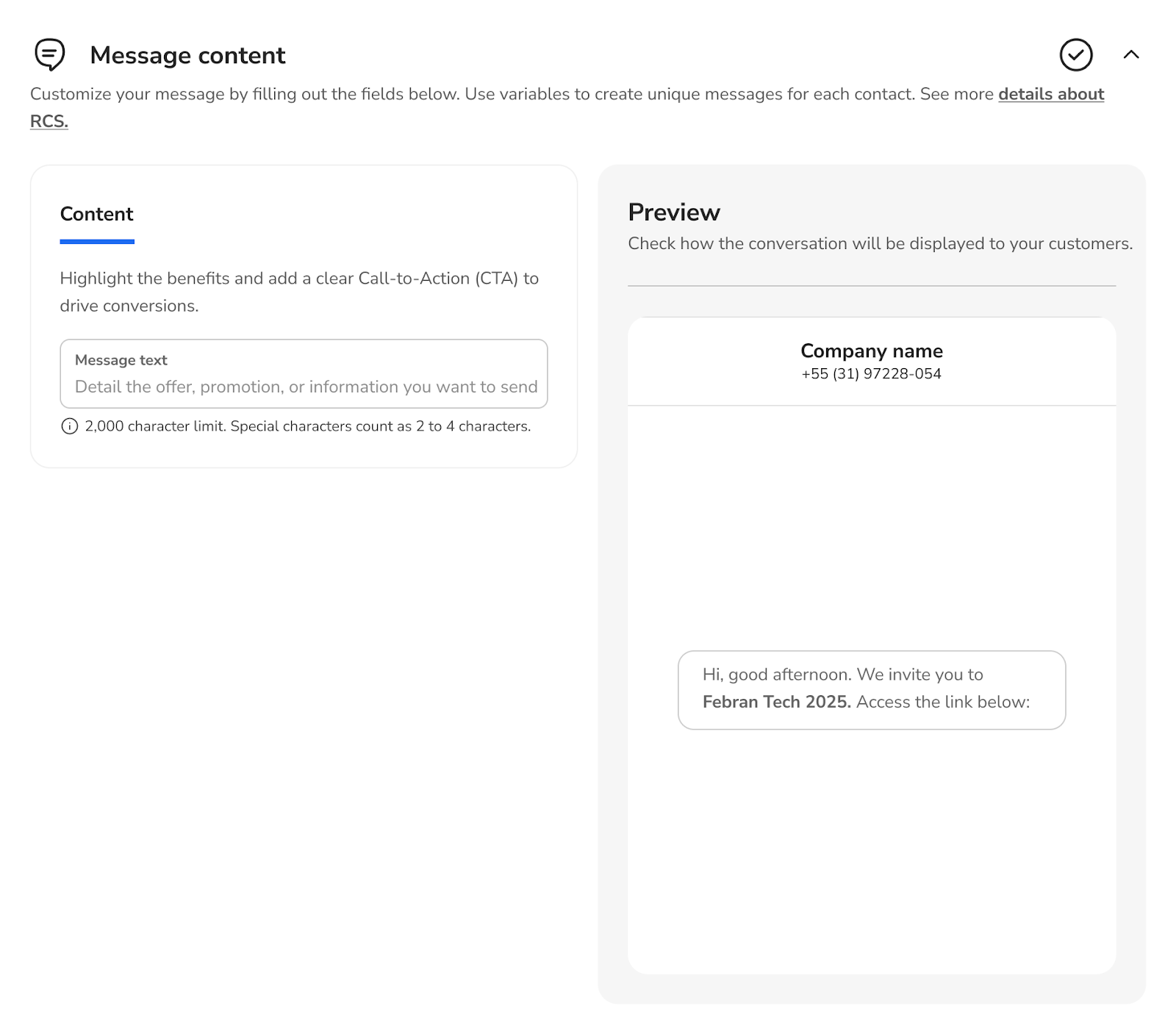Image resolution: width=1176 pixels, height=1034 pixels.
Task: Click the preview message bubble
Action: [871, 689]
